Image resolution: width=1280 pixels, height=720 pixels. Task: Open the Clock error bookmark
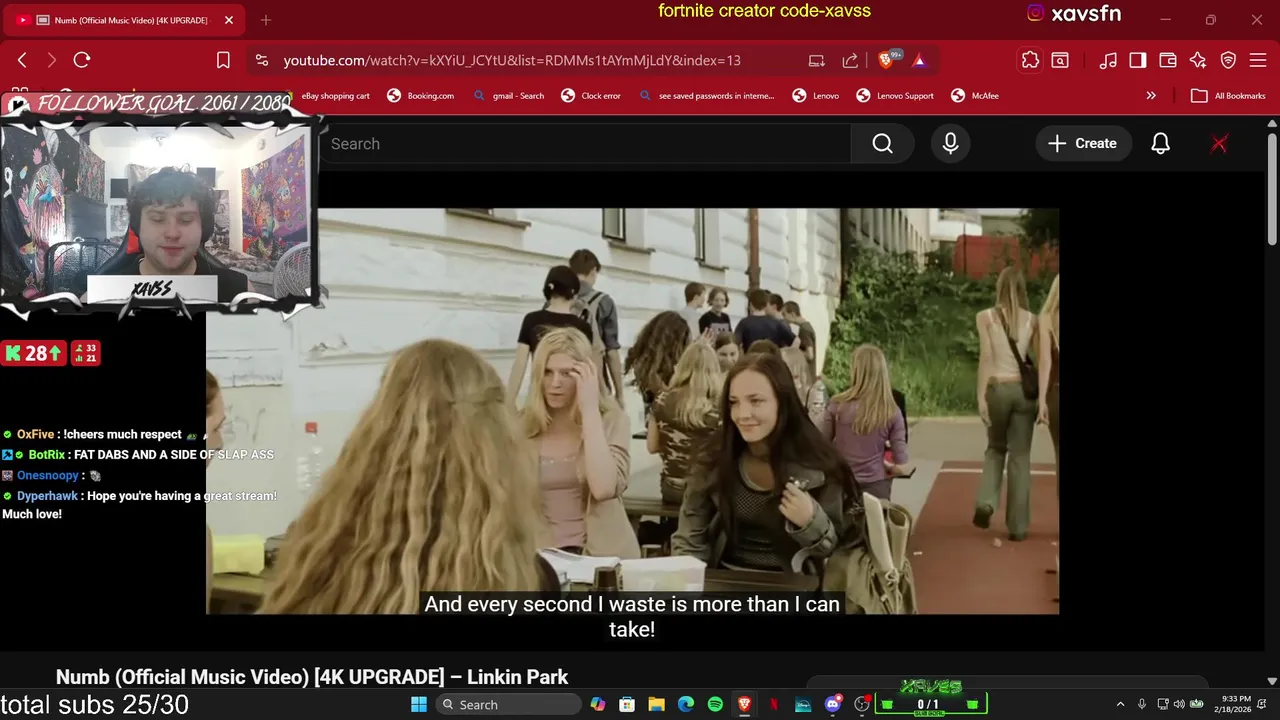[591, 96]
